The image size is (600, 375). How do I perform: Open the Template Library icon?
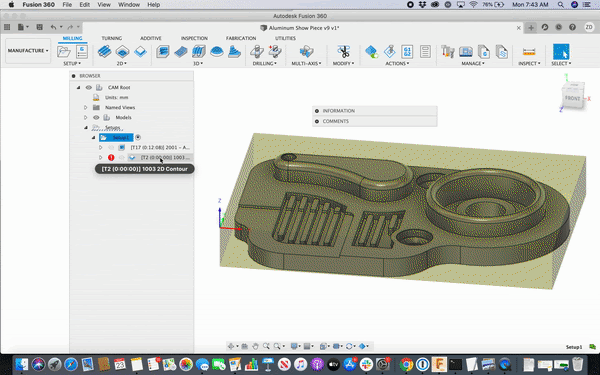[x=501, y=52]
